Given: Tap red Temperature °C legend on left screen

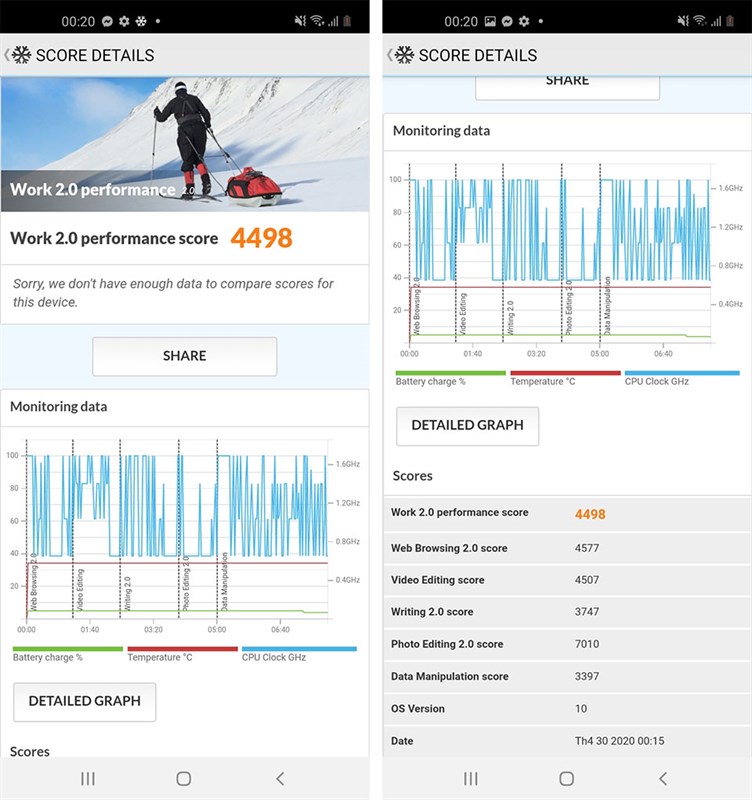Looking at the screenshot, I should pos(182,654).
